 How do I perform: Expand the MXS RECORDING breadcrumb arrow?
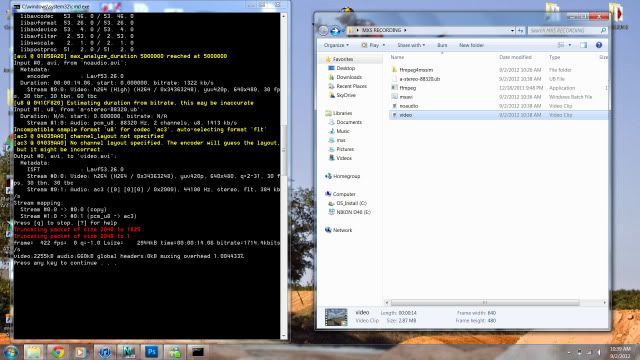click(405, 30)
